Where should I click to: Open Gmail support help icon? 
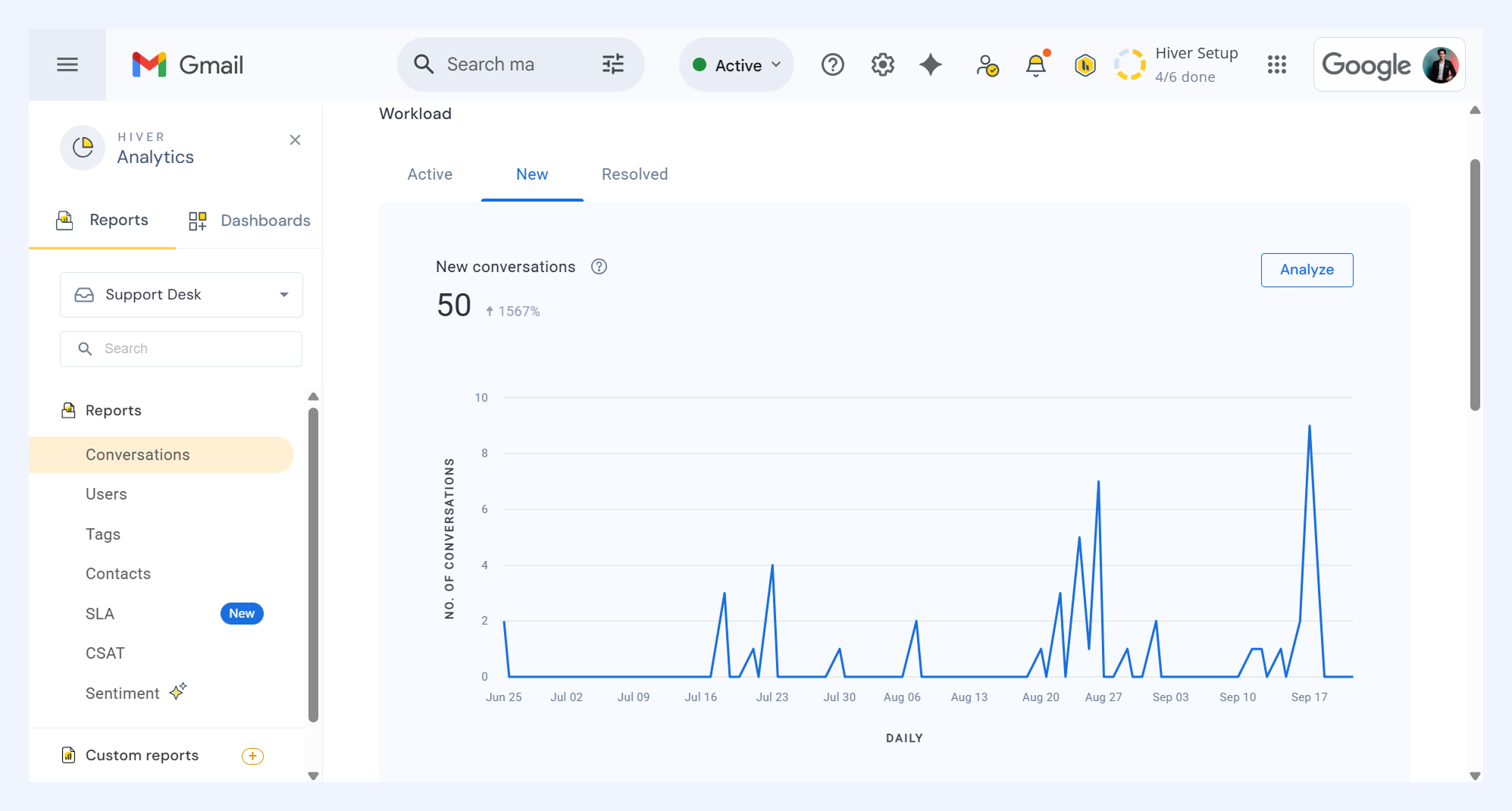click(832, 65)
